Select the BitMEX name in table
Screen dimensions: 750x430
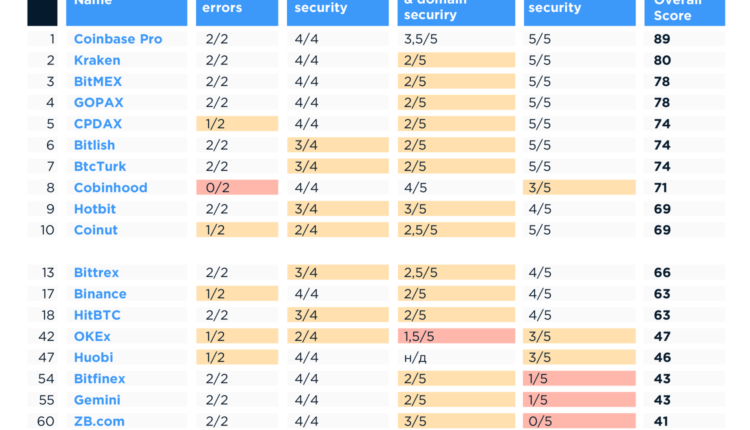[98, 81]
